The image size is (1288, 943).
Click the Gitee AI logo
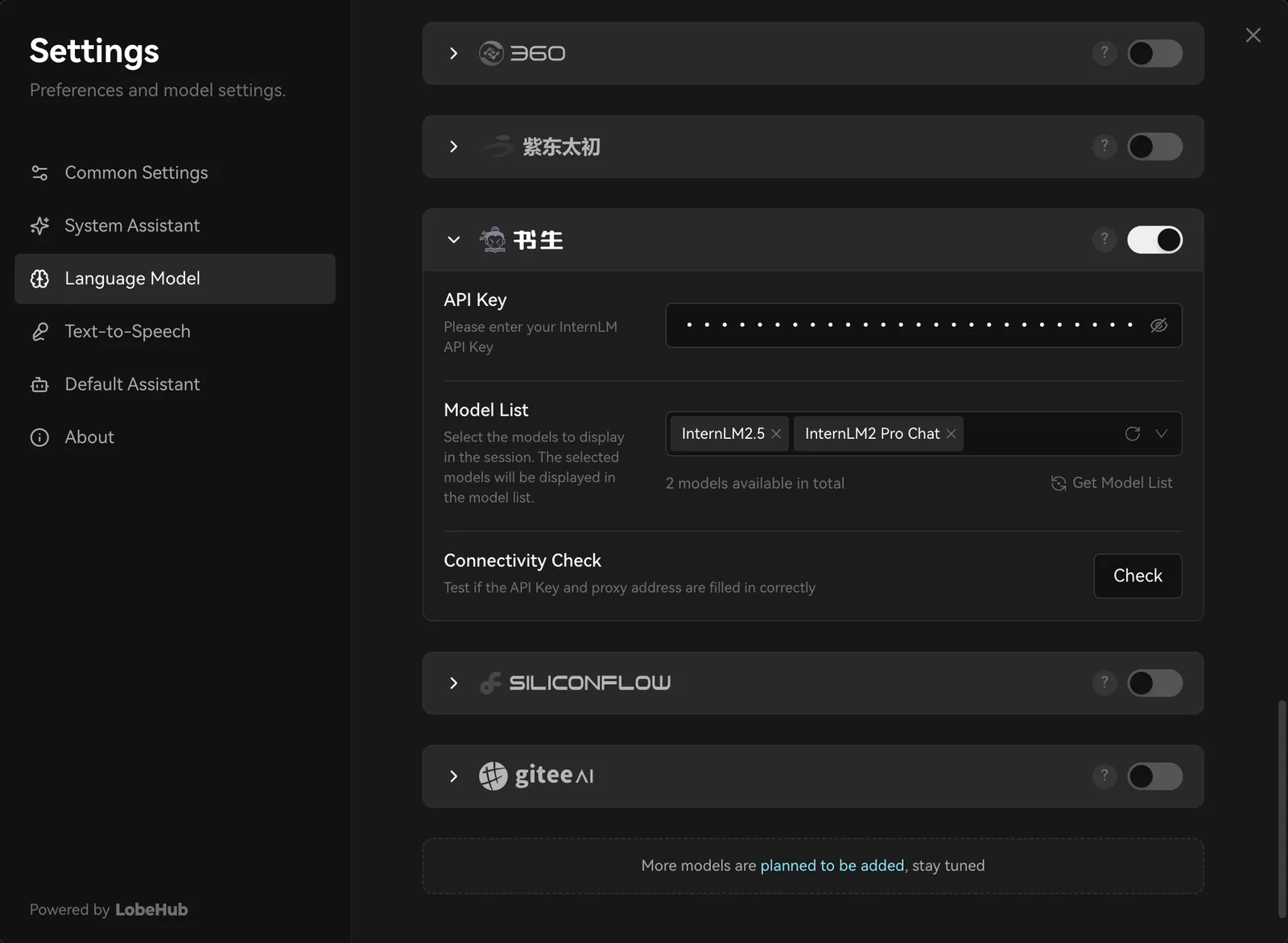coord(536,776)
